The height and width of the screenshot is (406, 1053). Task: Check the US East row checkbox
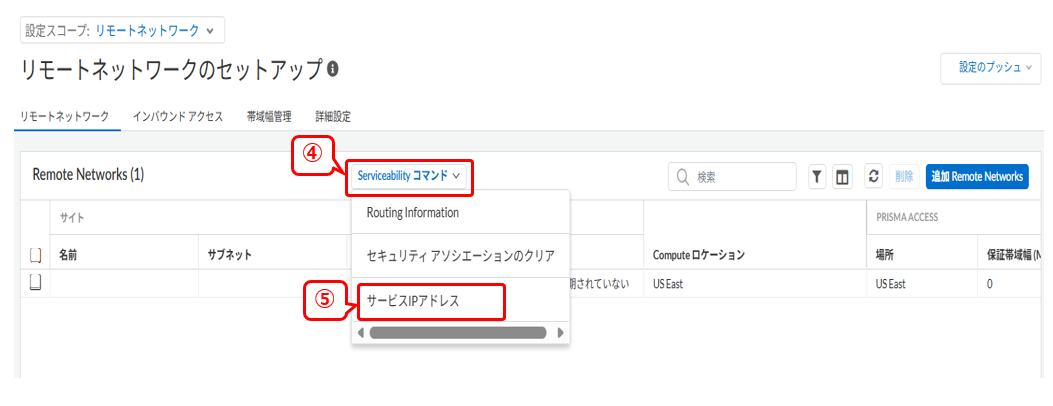[x=36, y=284]
